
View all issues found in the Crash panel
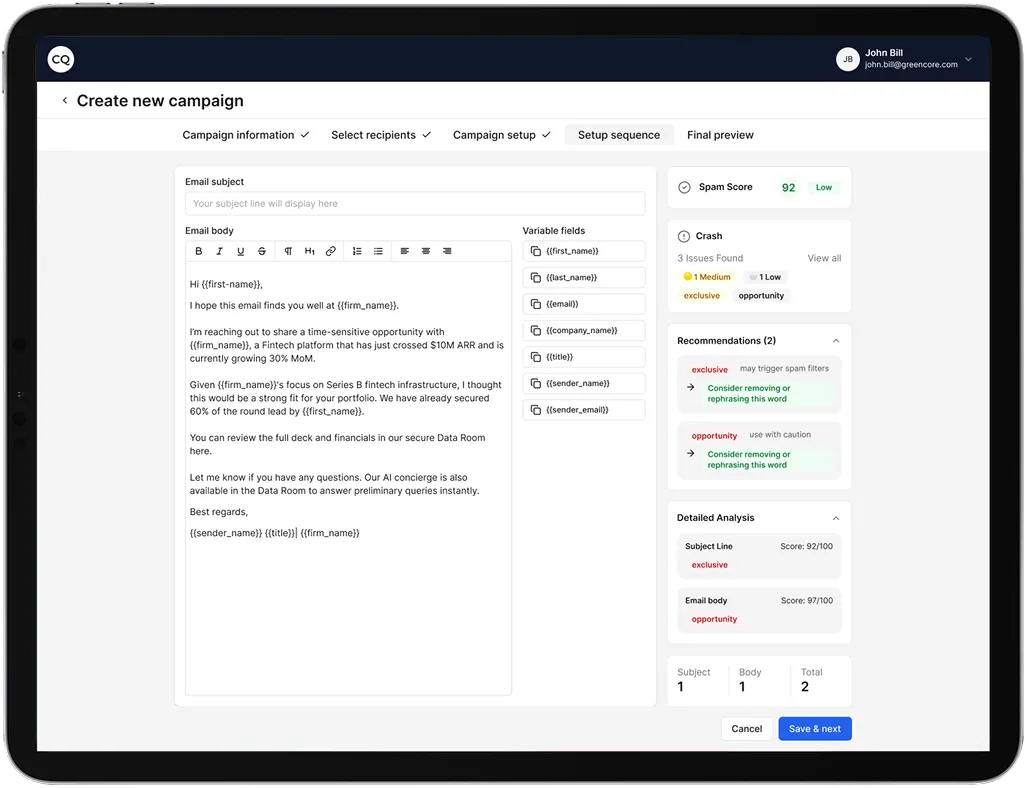(x=823, y=257)
